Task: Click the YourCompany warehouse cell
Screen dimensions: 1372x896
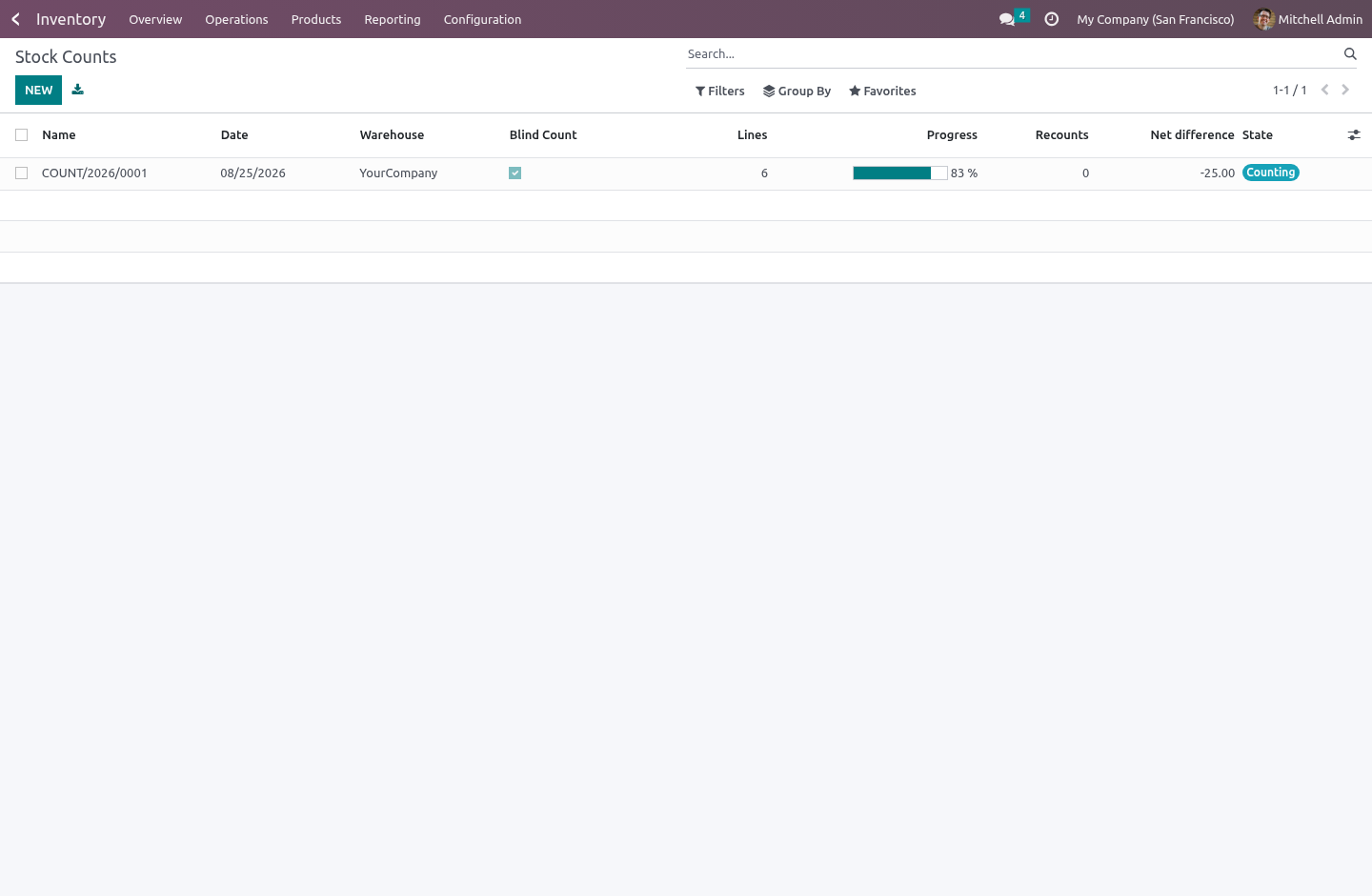Action: [x=398, y=173]
